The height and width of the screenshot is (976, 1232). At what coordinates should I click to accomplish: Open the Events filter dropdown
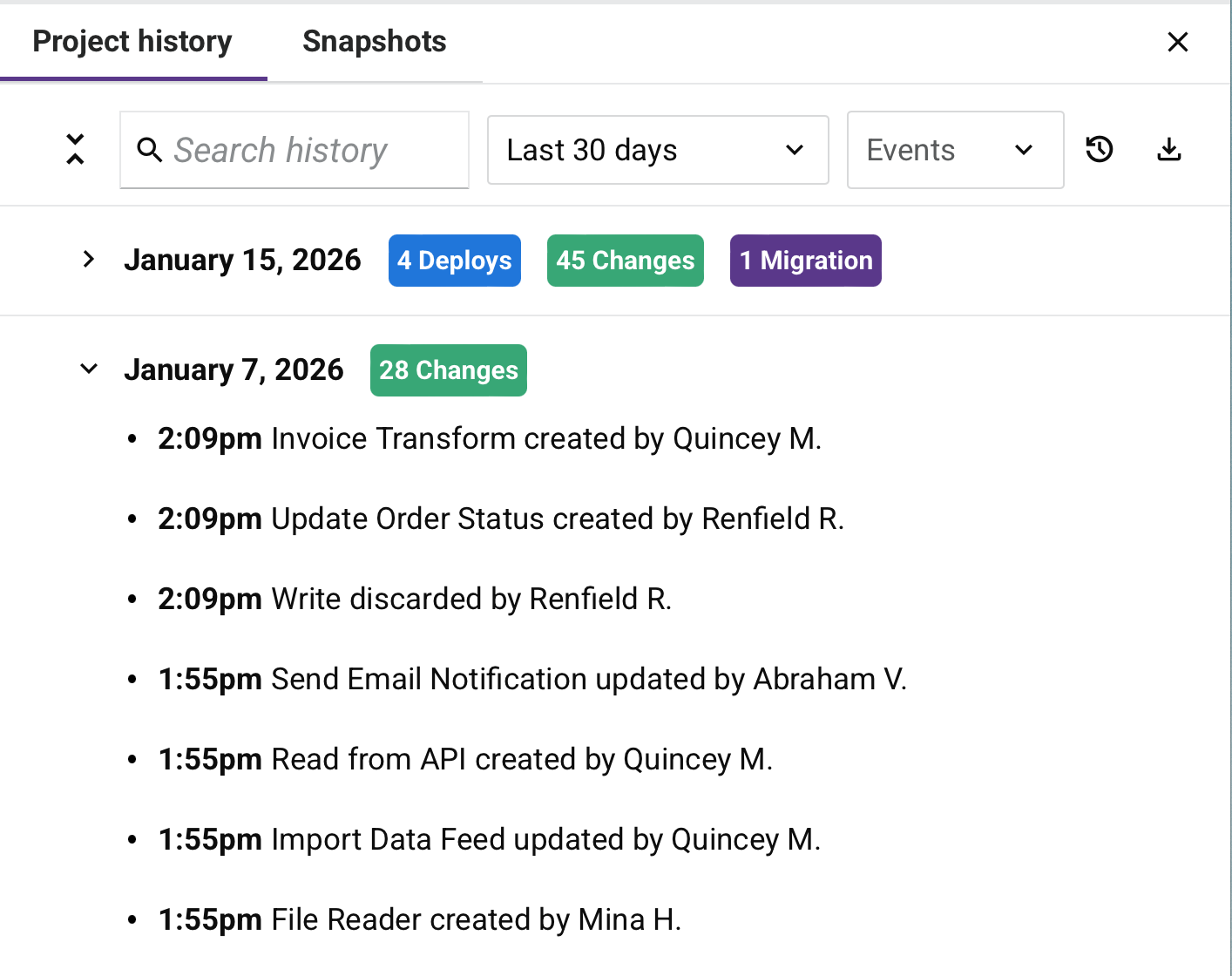coord(955,149)
